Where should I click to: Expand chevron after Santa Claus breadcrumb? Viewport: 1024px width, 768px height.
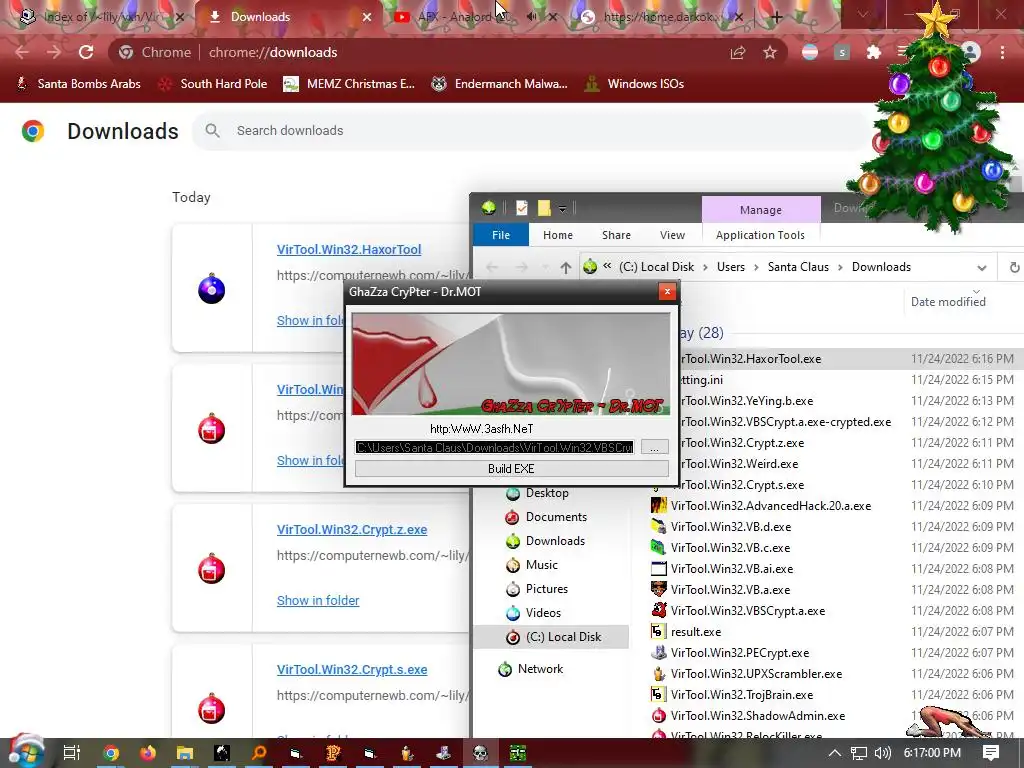click(x=840, y=267)
